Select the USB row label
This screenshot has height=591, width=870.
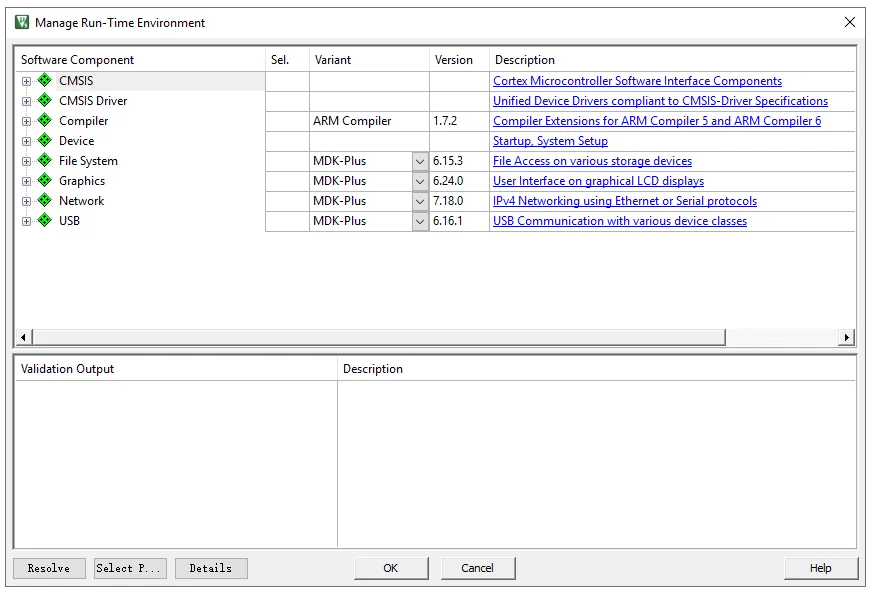69,220
